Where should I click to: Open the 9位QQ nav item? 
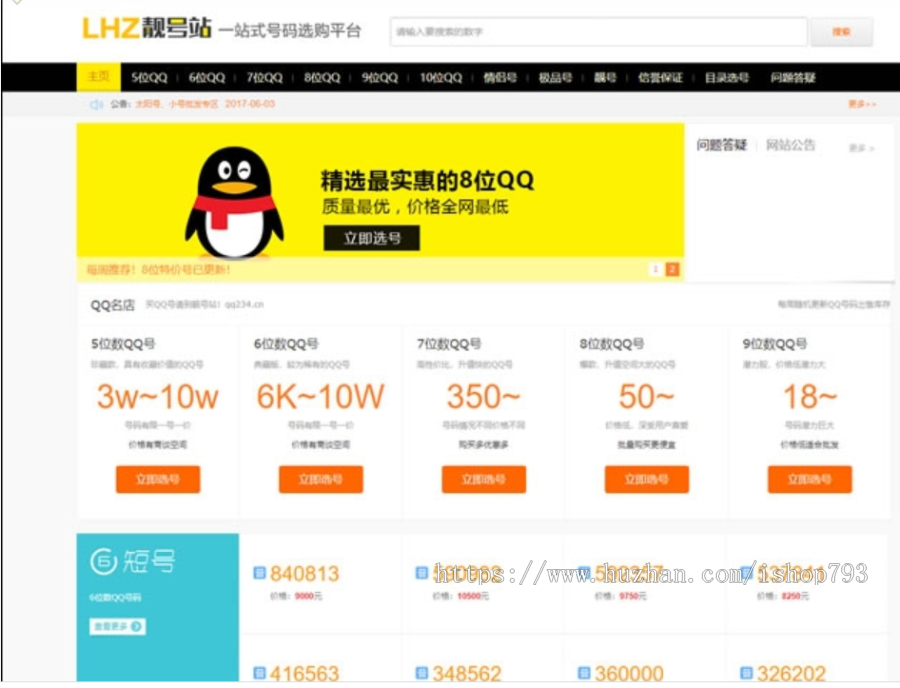tap(379, 77)
